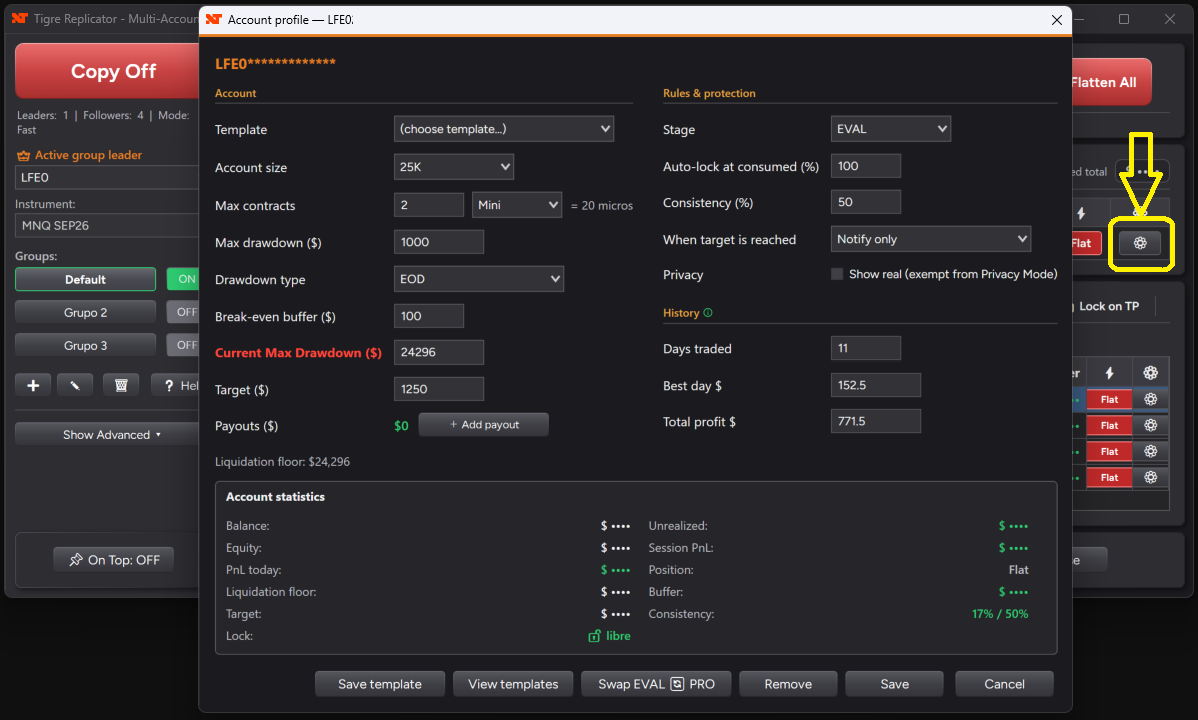Close the Account profile dialog with X
The width and height of the screenshot is (1198, 720).
(1057, 20)
